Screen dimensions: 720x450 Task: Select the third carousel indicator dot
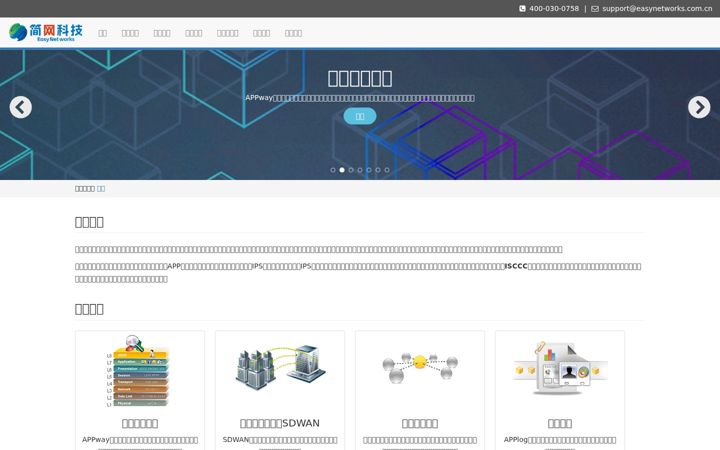point(351,170)
